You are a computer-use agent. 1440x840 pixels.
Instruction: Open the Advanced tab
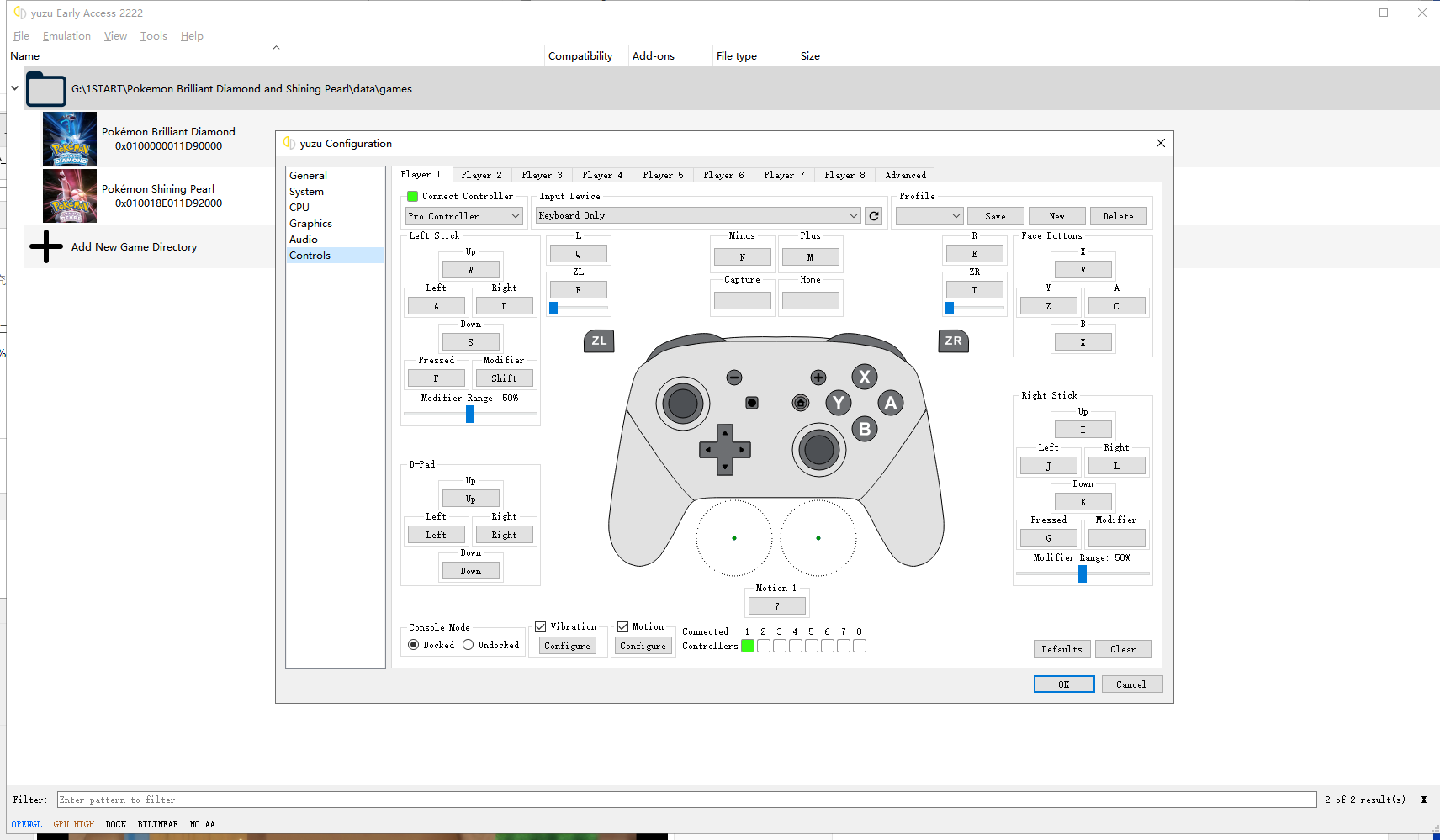[905, 175]
